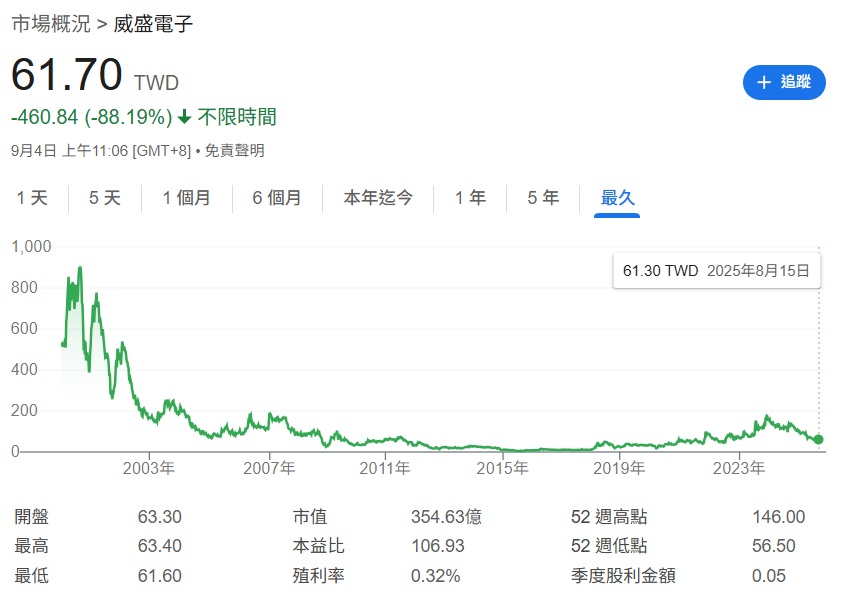The height and width of the screenshot is (596, 850).
Task: Click the 52 週高點 label
Action: (609, 517)
